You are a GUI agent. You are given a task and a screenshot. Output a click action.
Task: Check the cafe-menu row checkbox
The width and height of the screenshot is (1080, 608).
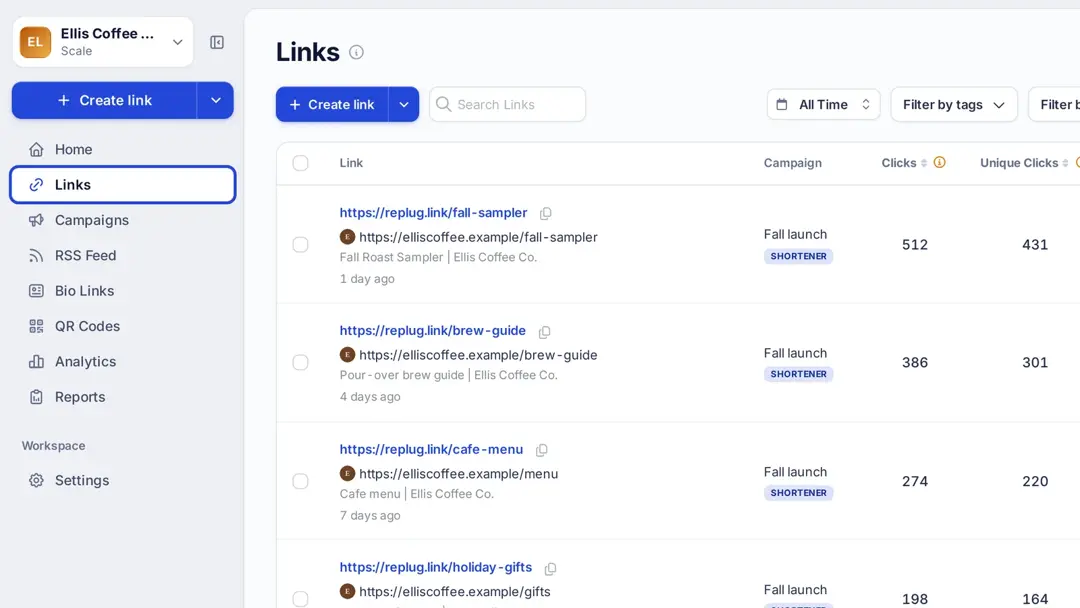[x=300, y=481]
